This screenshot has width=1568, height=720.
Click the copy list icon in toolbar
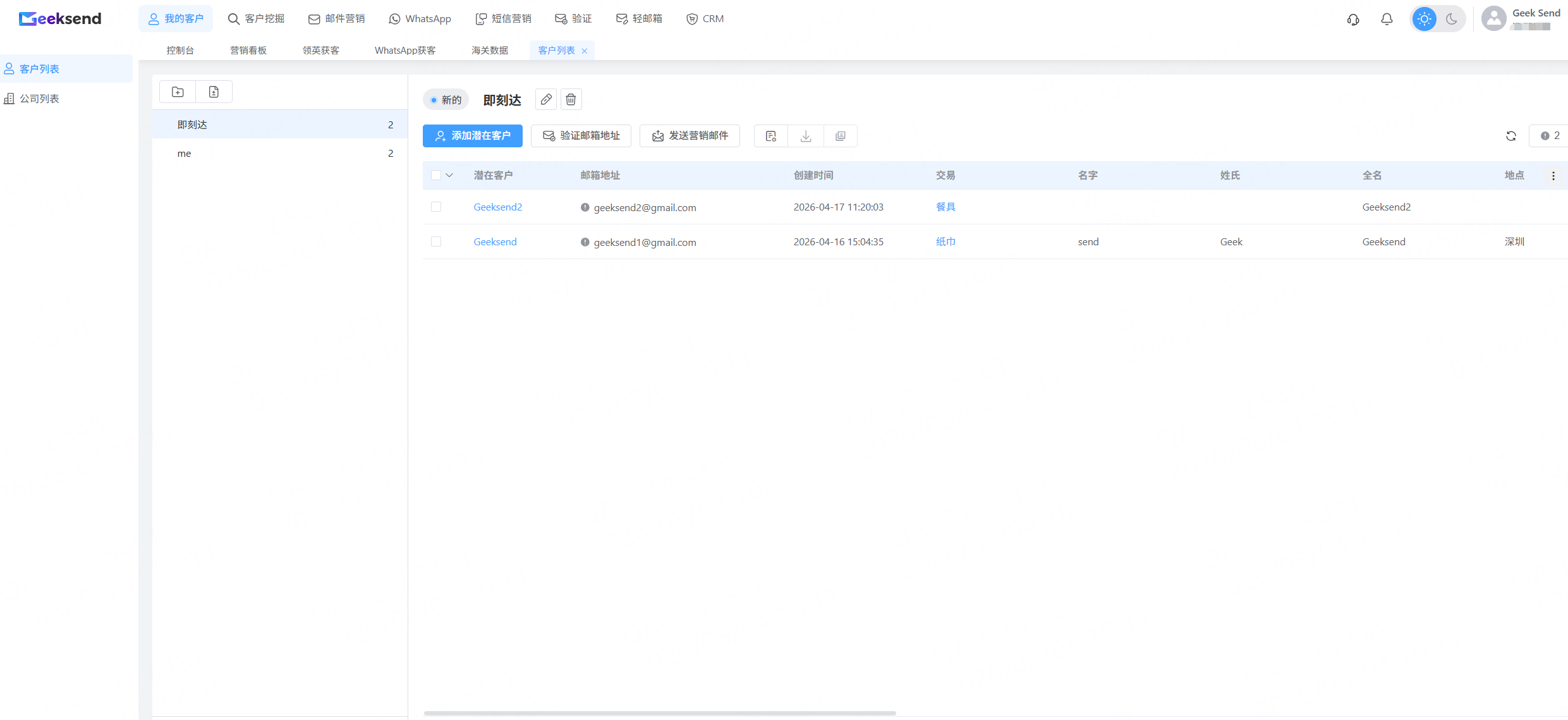tap(841, 136)
